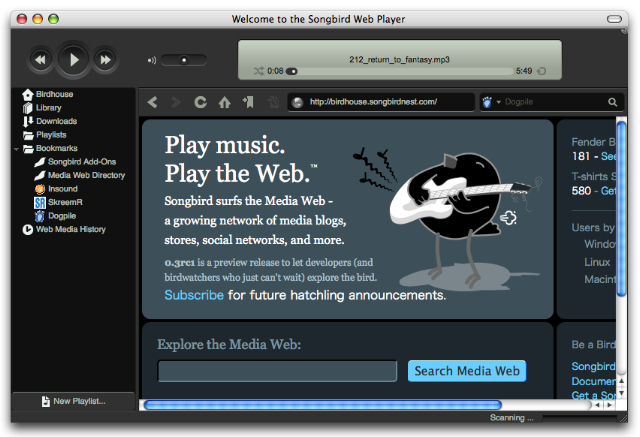
Task: Click the track seek bar position knob
Action: click(x=292, y=71)
